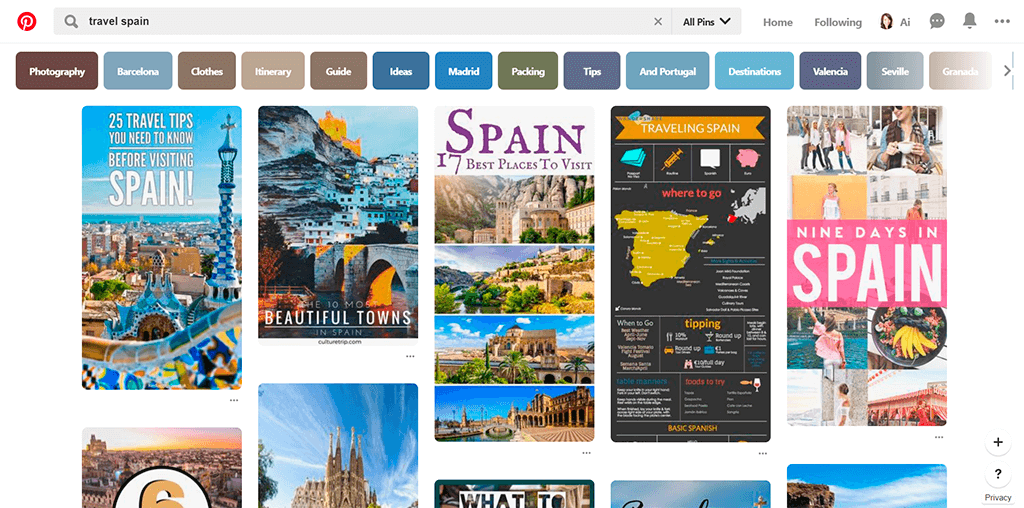Choose the Packing filter chip
The image size is (1024, 508).
pos(528,71)
